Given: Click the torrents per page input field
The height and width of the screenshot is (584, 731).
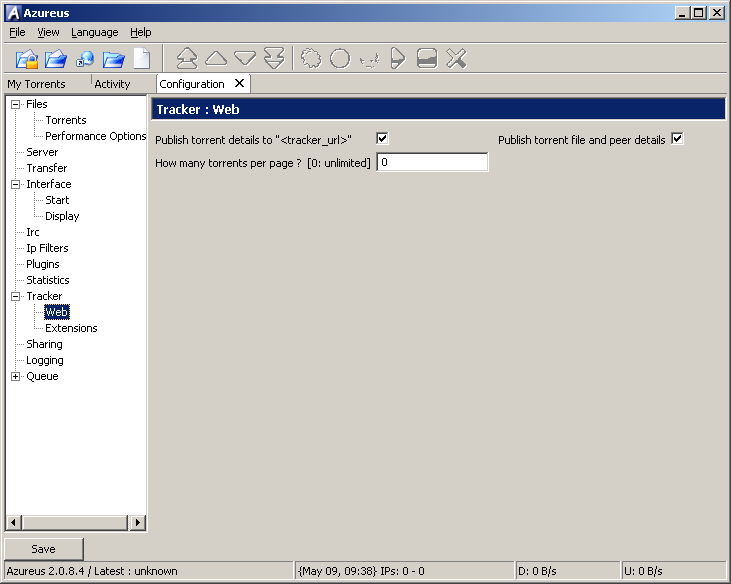Looking at the screenshot, I should point(432,162).
